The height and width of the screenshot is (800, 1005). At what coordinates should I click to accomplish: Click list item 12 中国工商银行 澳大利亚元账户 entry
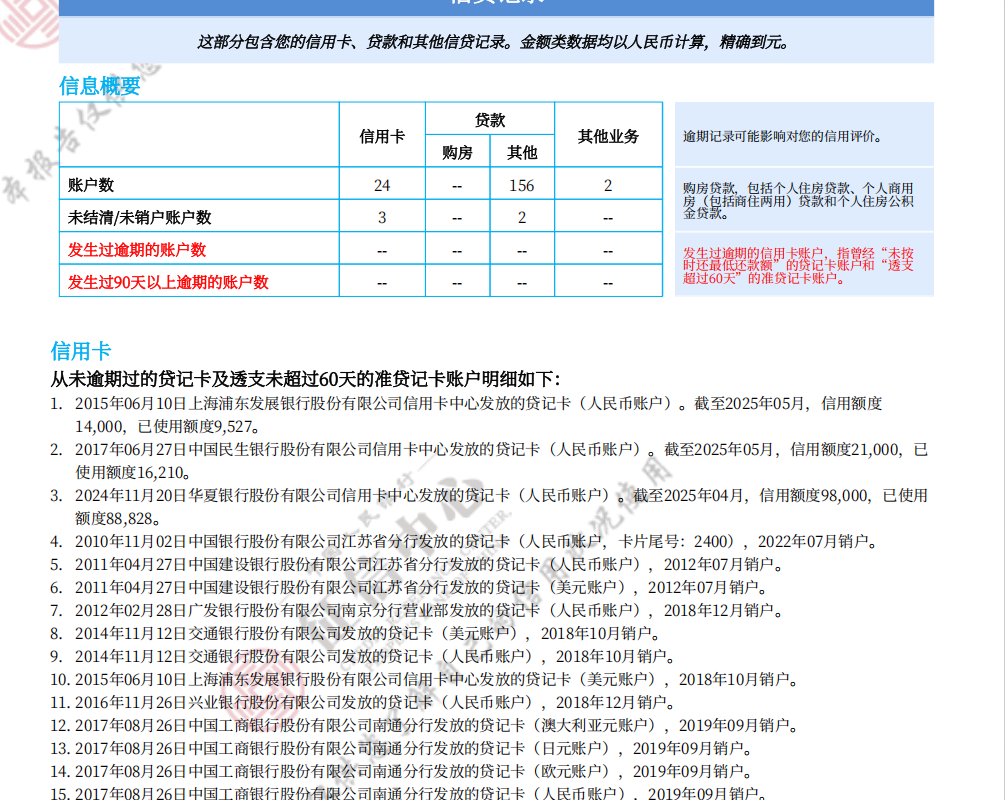coord(425,726)
